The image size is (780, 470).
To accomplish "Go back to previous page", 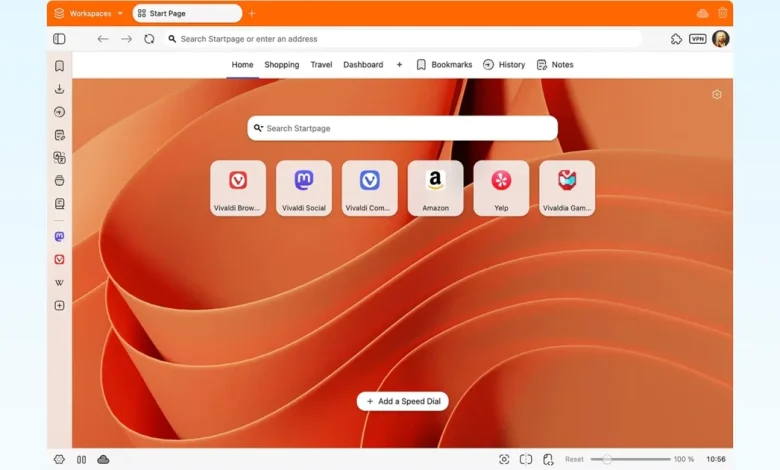I will [102, 39].
